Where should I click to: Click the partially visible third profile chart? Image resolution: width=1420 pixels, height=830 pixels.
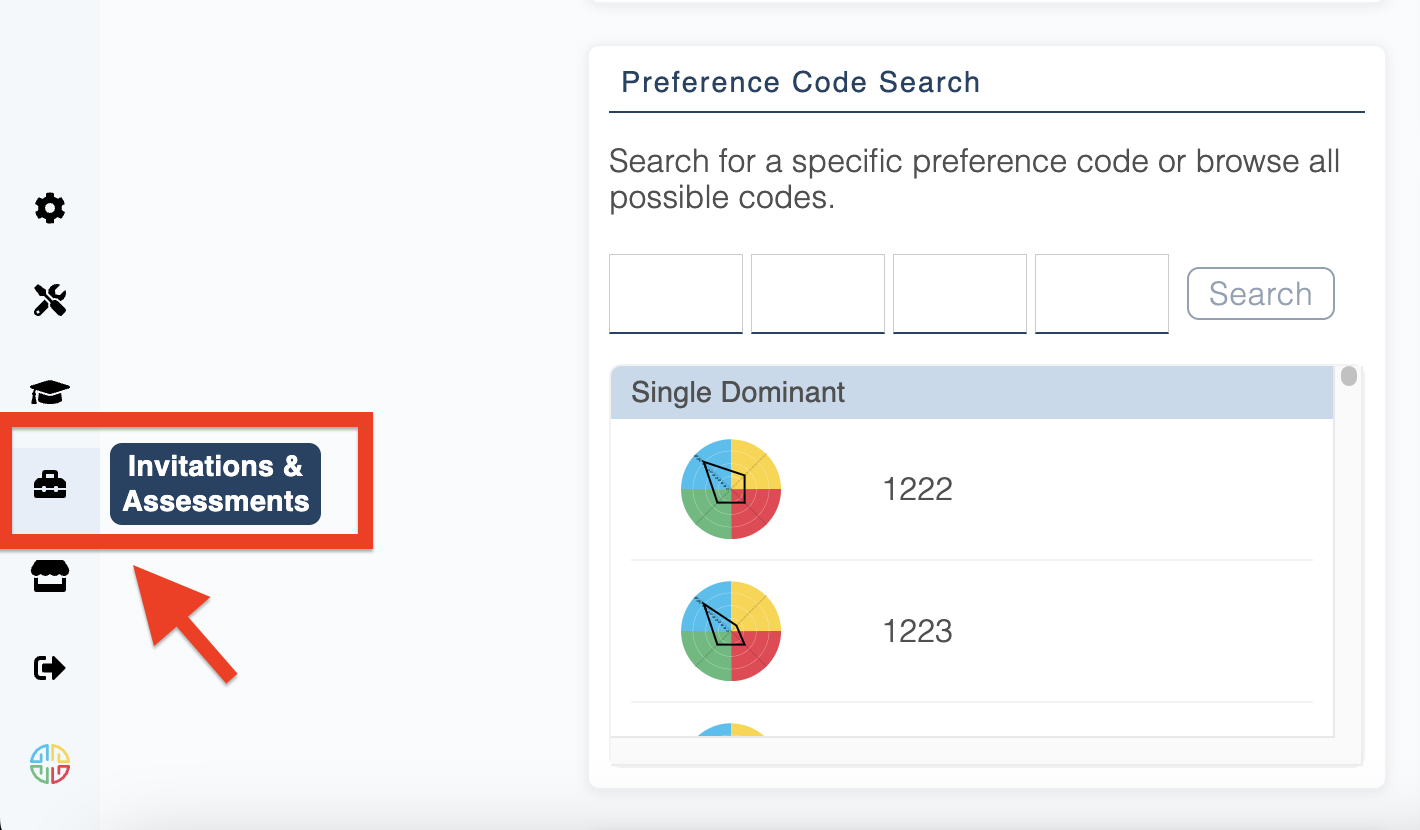coord(731,730)
